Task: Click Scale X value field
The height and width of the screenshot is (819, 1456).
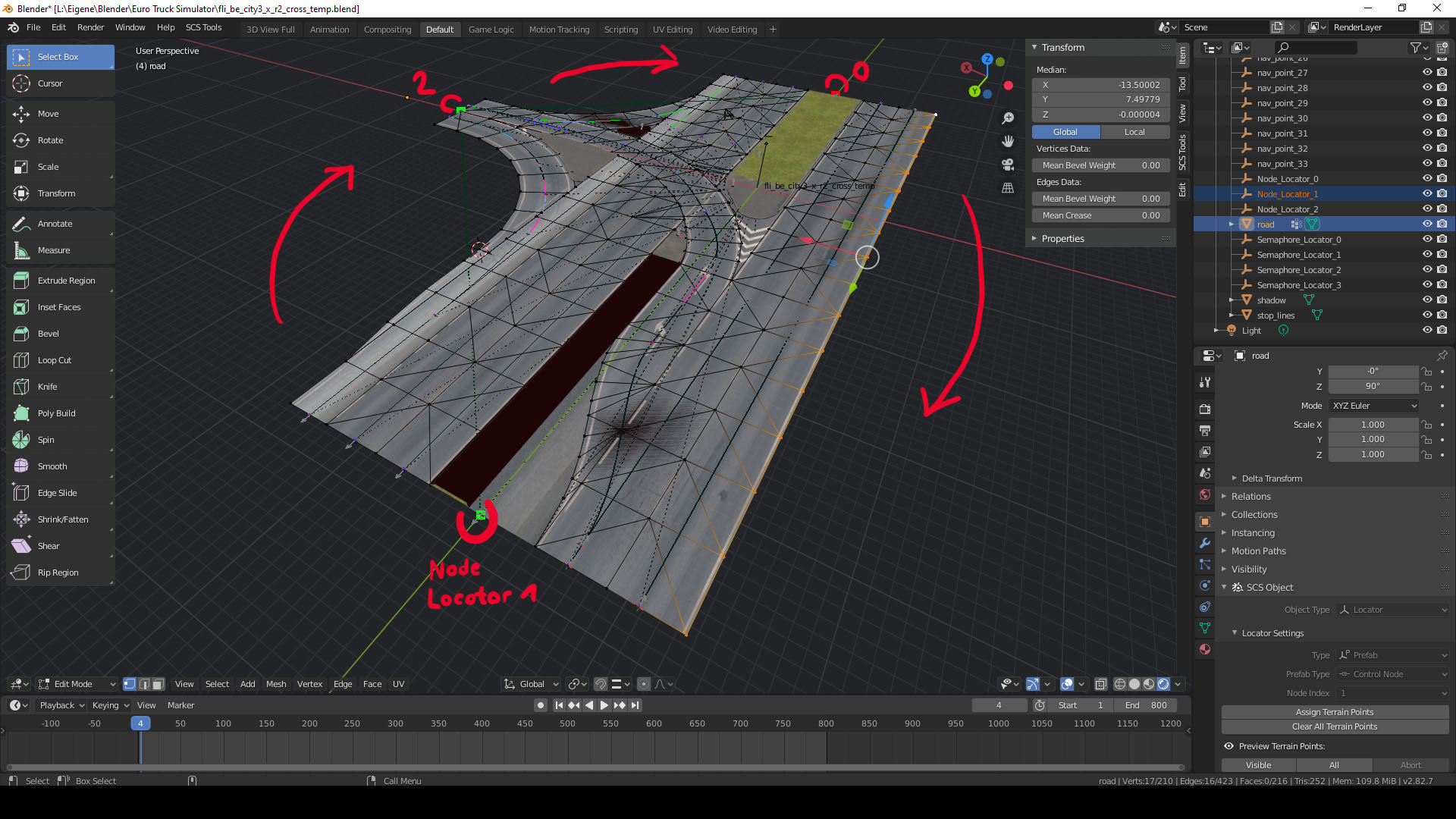Action: (x=1373, y=425)
